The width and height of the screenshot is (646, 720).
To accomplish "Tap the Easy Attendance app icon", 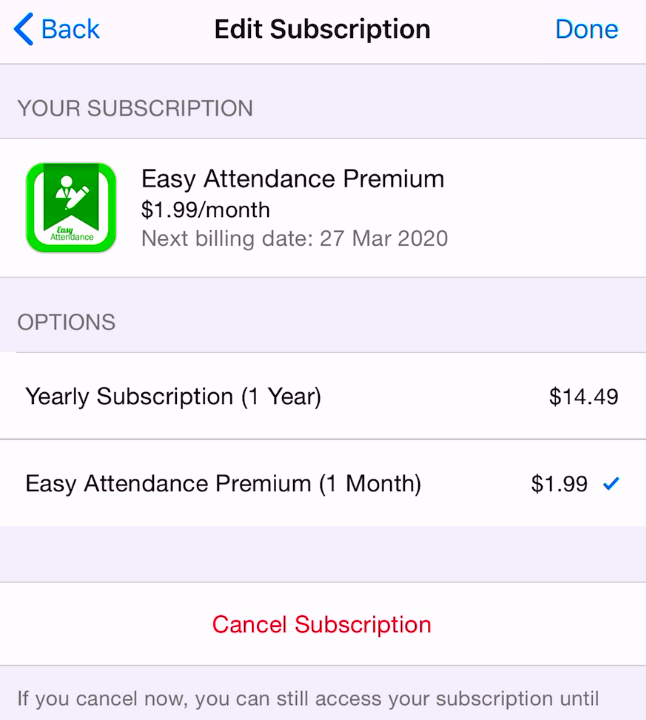I will click(71, 208).
